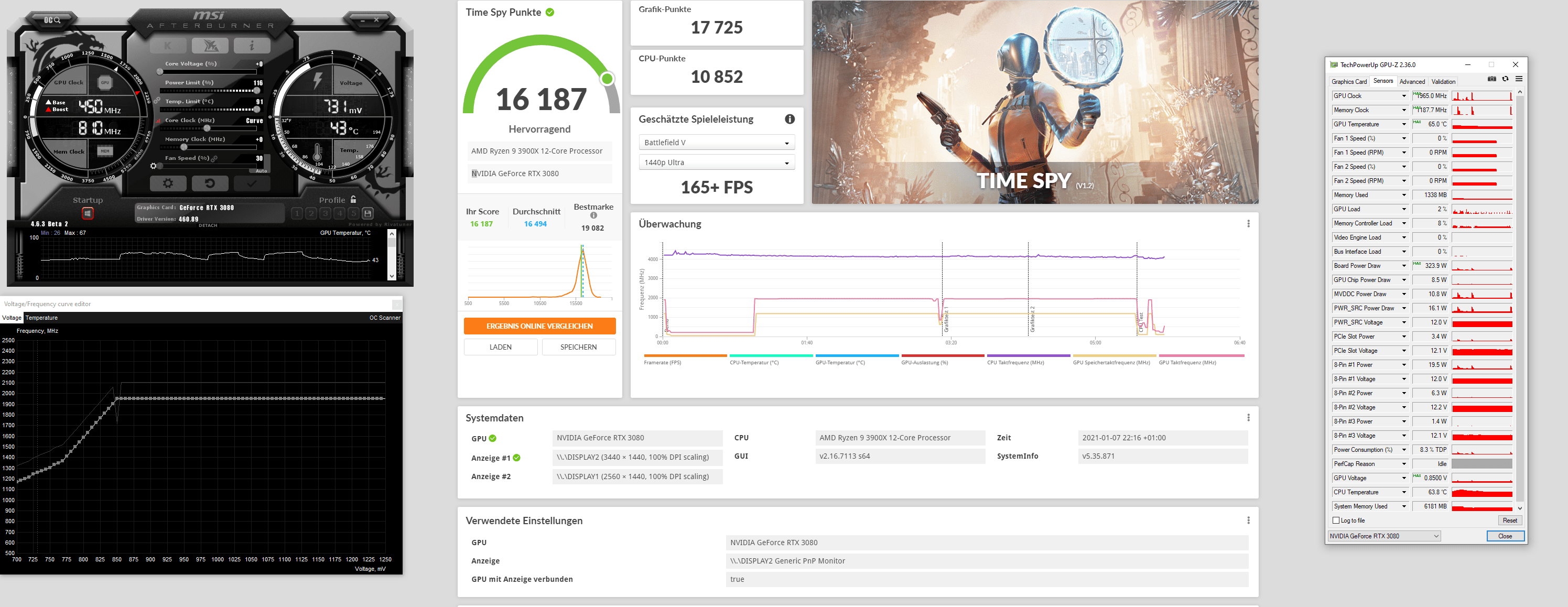The height and width of the screenshot is (607, 1568).
Task: Click the Geschätzte Spieleleistung info icon
Action: click(790, 120)
